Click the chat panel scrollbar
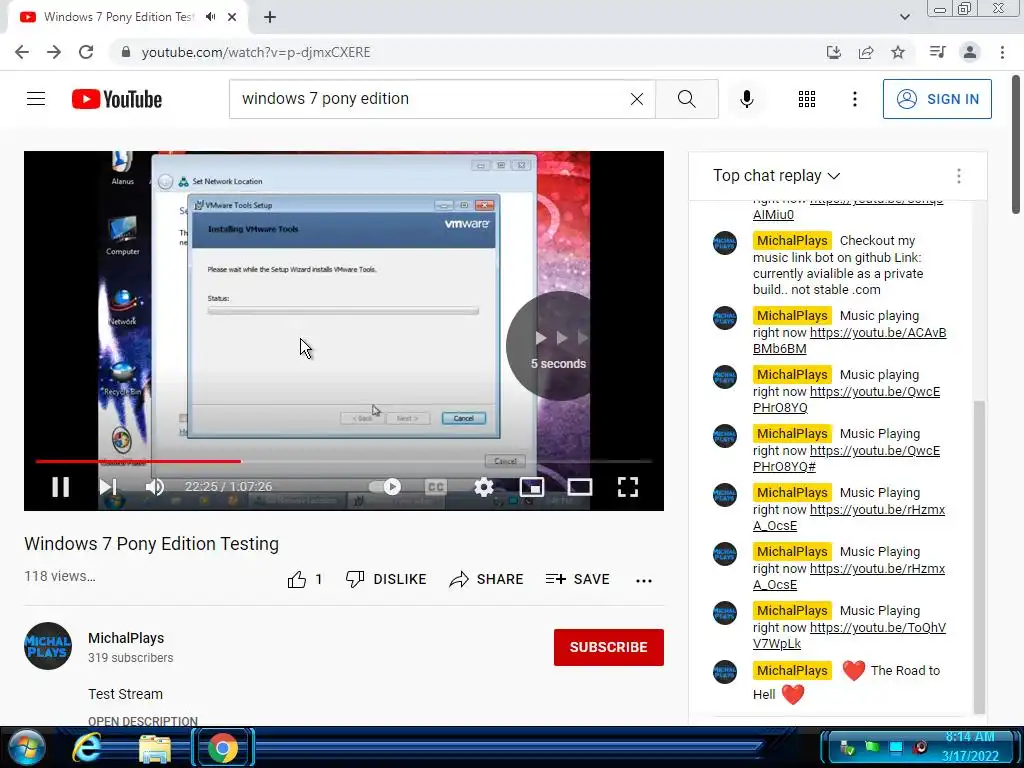The height and width of the screenshot is (768, 1024). pos(979,557)
